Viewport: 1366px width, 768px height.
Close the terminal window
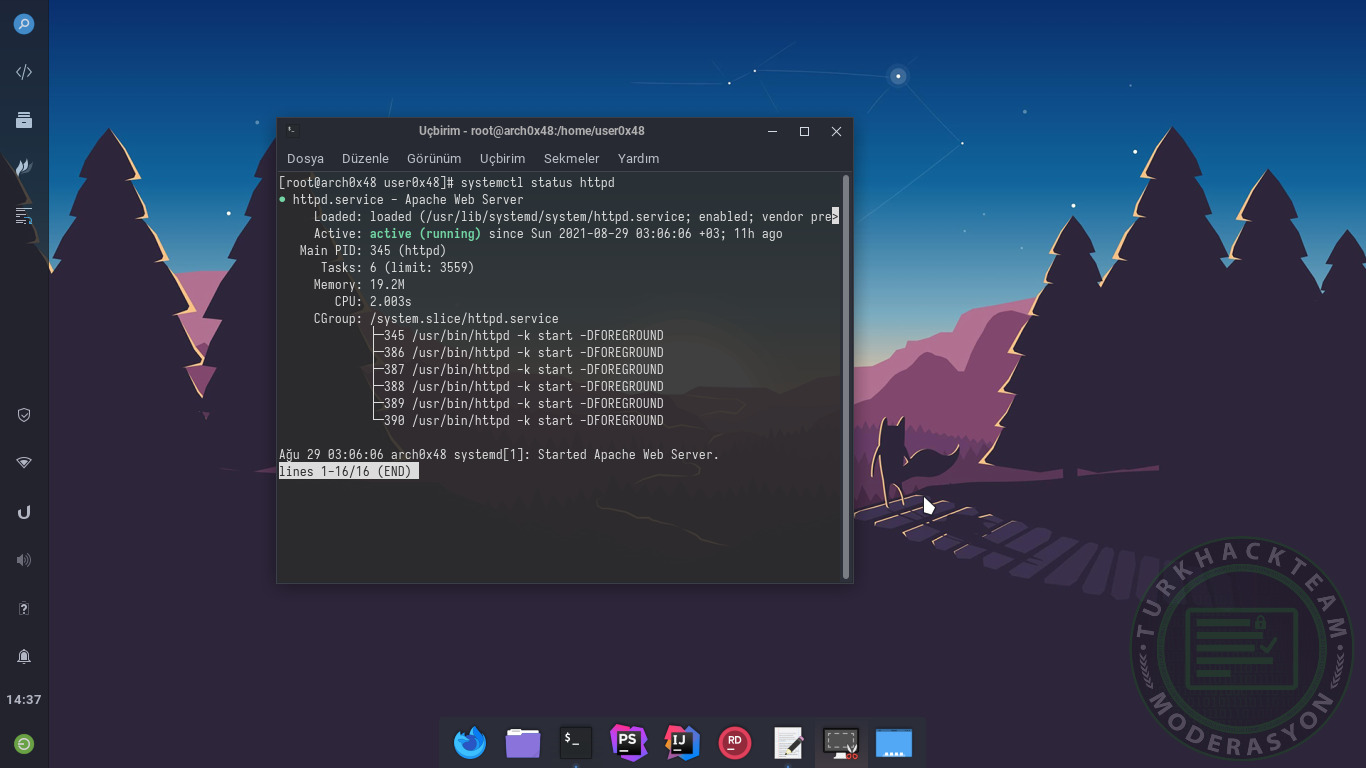[837, 131]
